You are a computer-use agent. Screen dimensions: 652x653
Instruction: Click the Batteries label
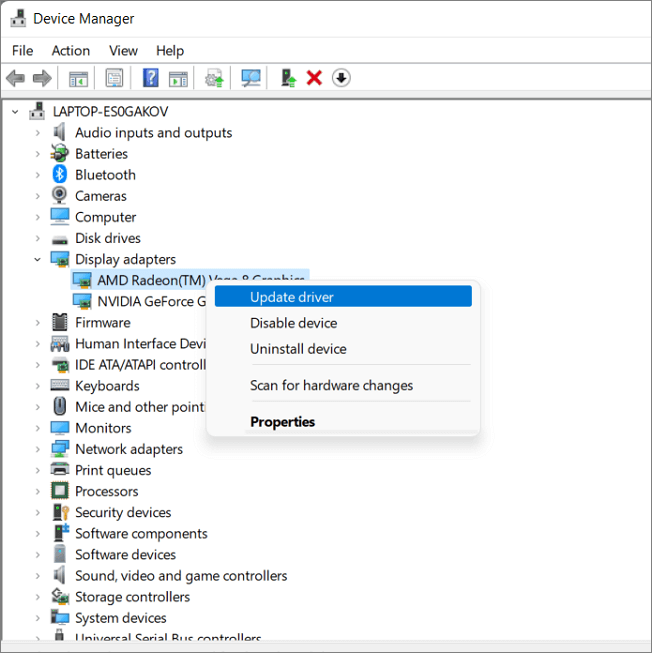(101, 154)
